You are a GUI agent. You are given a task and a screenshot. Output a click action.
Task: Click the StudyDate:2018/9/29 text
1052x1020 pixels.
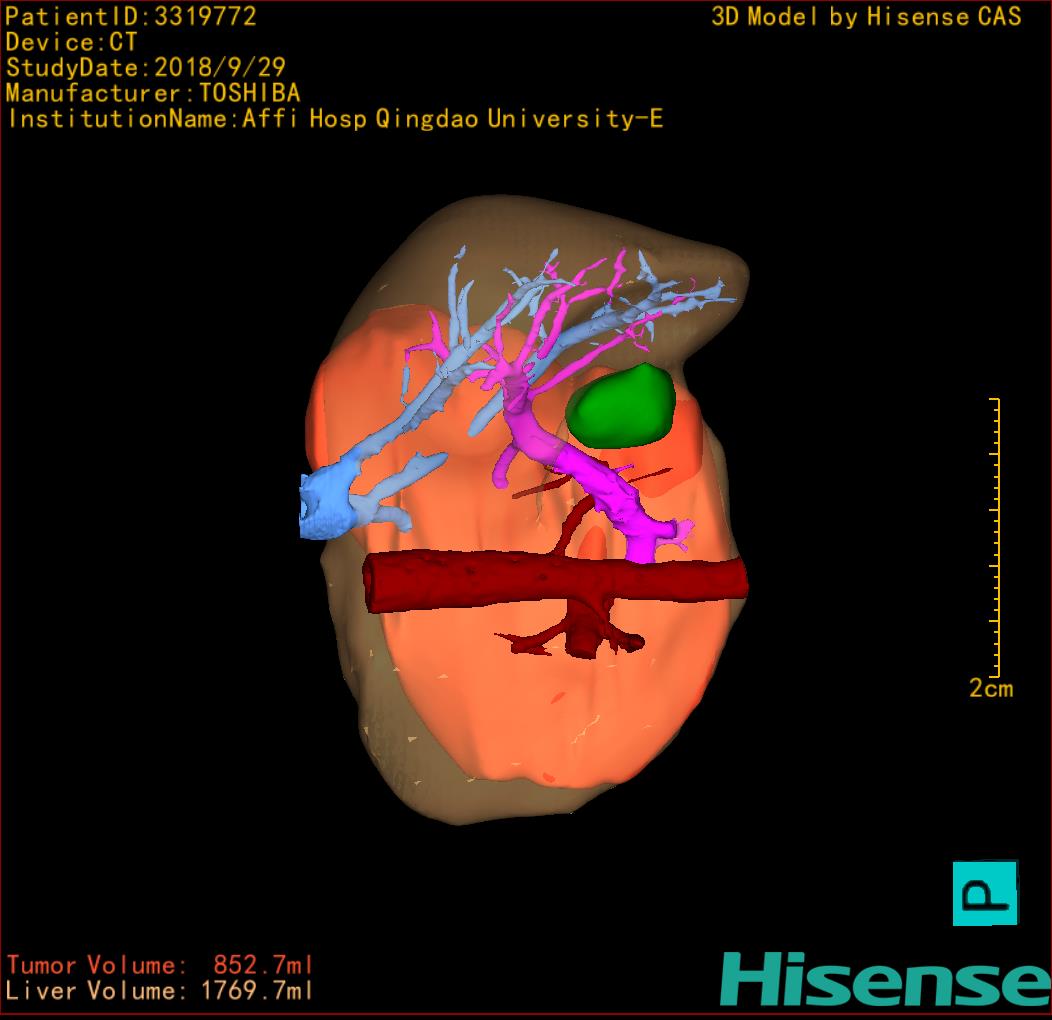146,68
